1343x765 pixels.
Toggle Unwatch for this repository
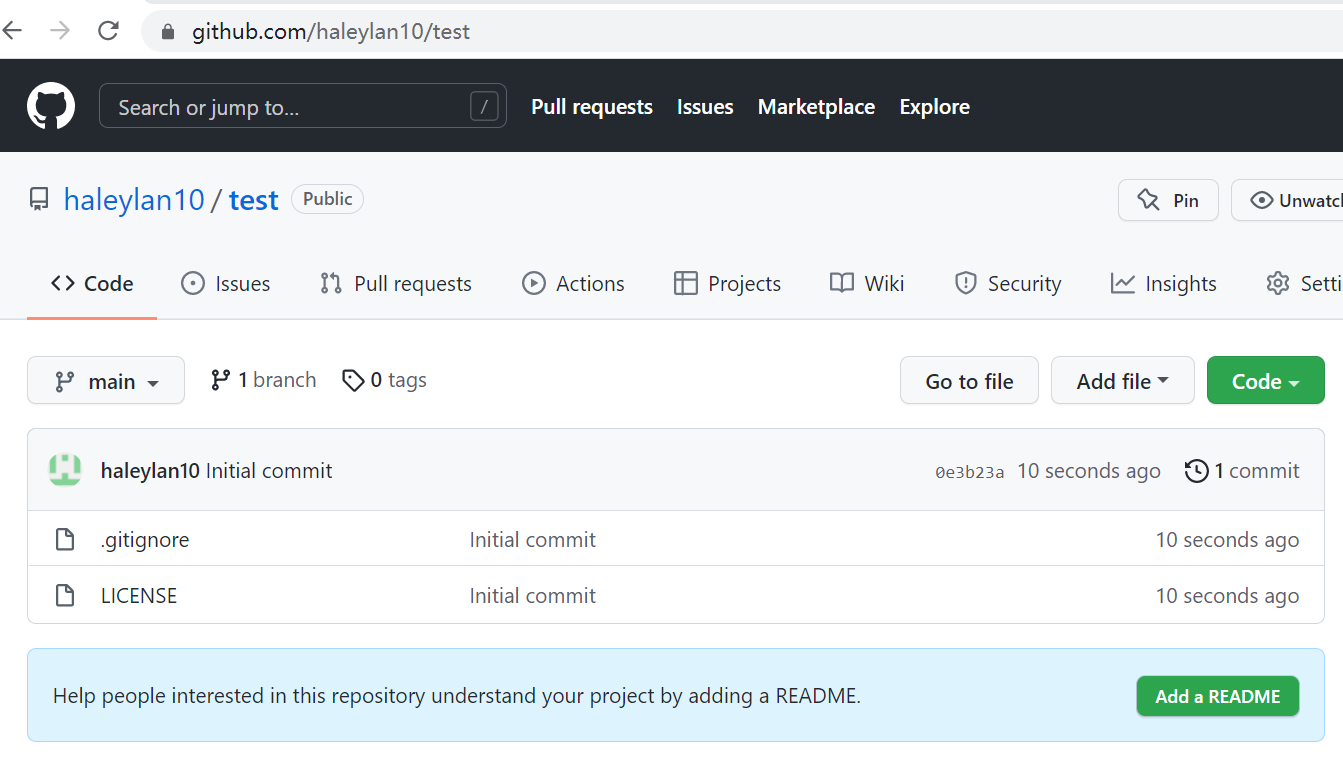coord(1290,200)
